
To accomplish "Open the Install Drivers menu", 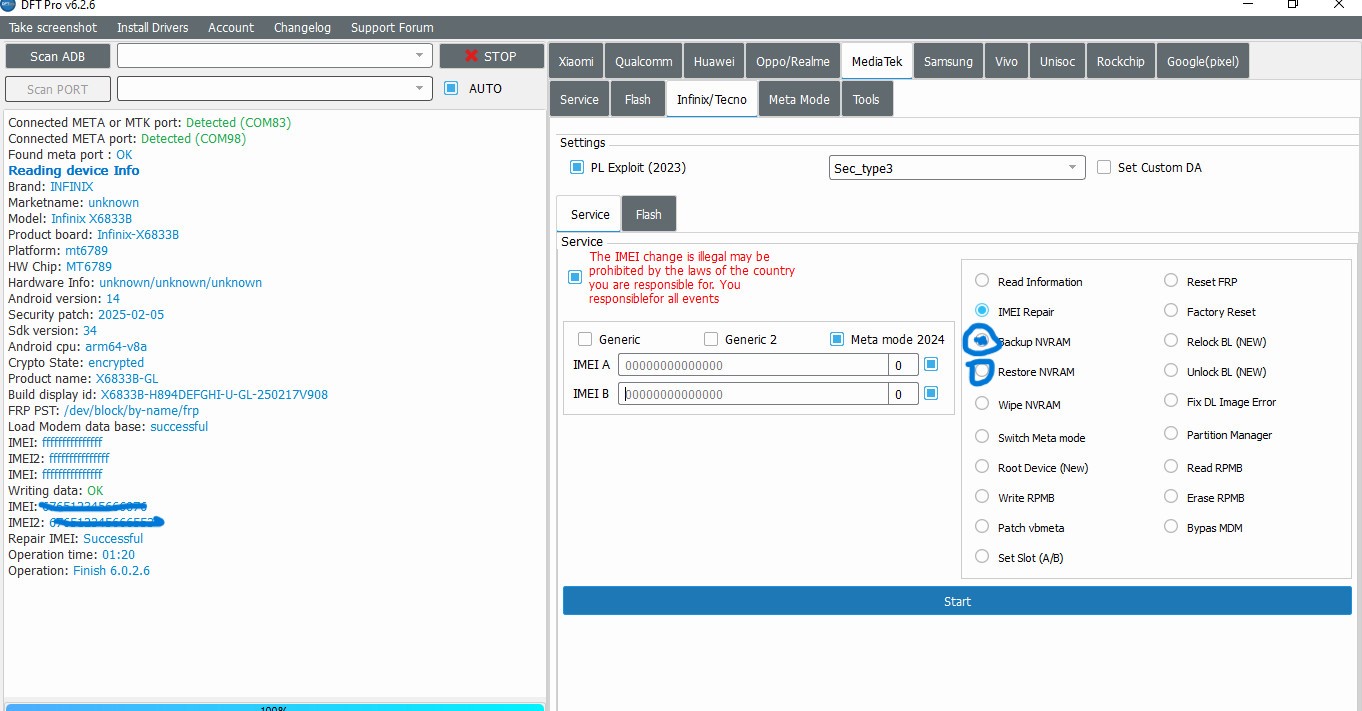I will click(x=152, y=27).
